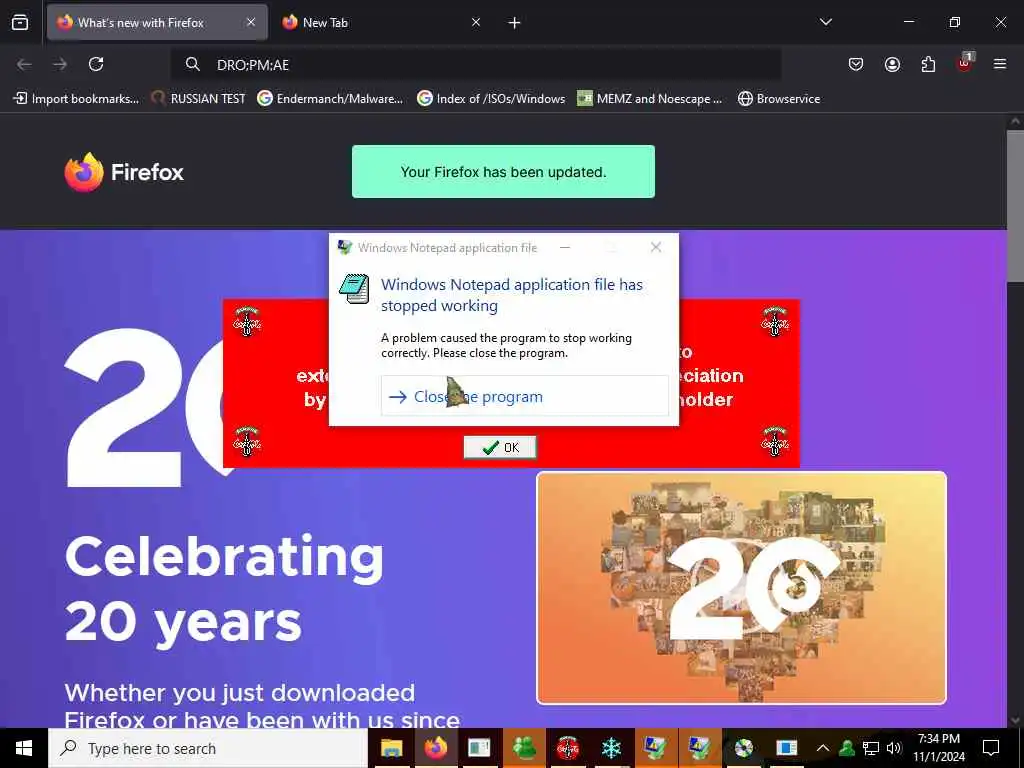Open the Windows Start menu
Viewport: 1024px width, 768px height.
click(24, 748)
